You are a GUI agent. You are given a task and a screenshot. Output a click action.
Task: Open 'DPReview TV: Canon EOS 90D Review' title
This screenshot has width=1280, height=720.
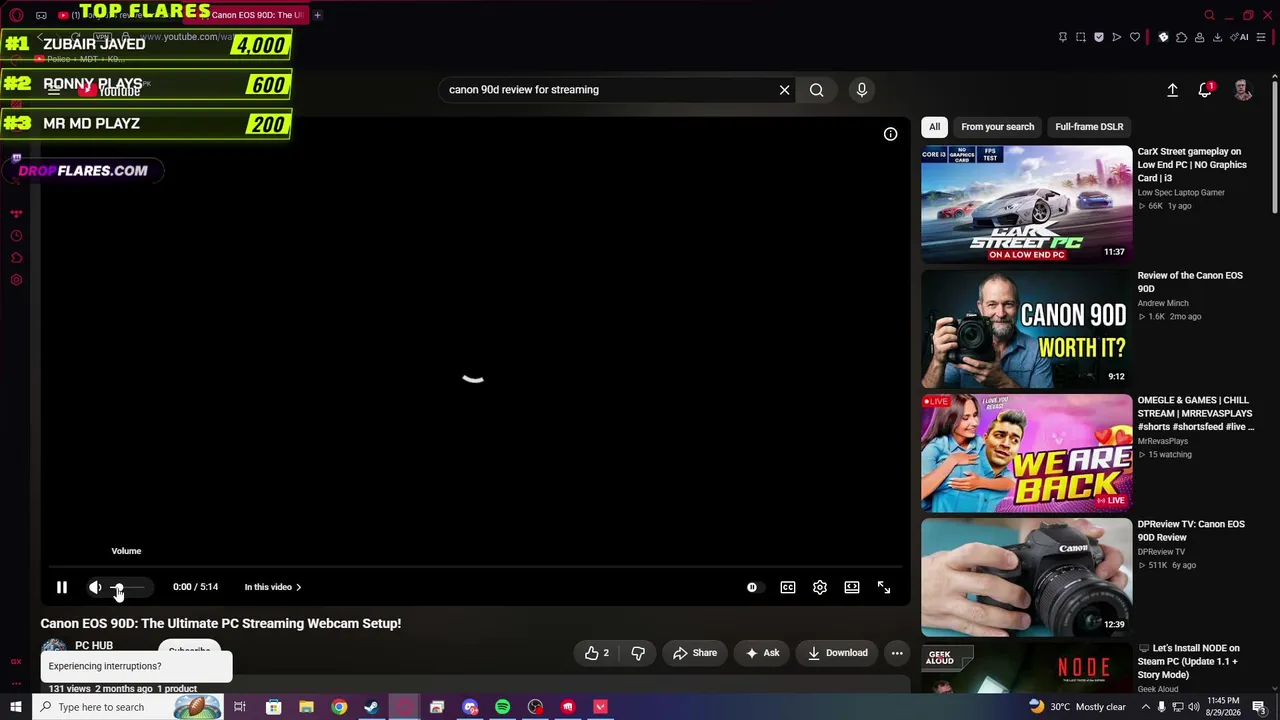pyautogui.click(x=1191, y=531)
